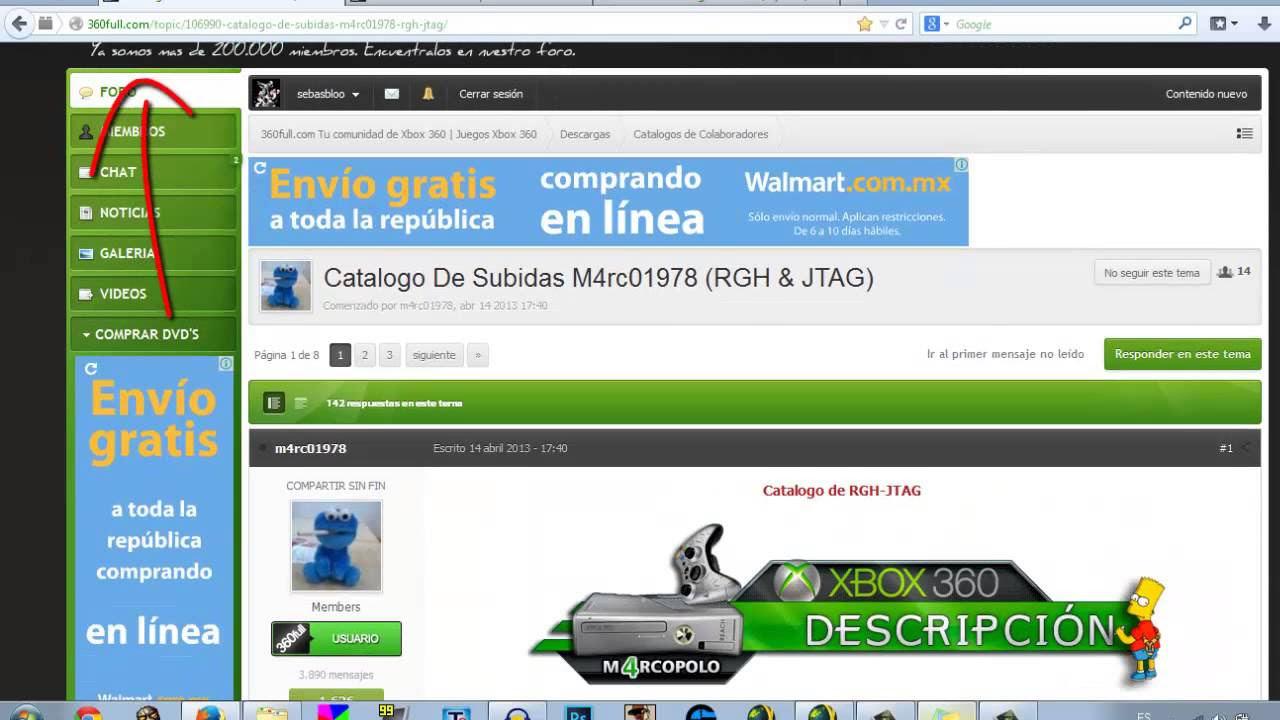The width and height of the screenshot is (1280, 720).
Task: Click the Walmart banner ad info icon
Action: point(961,165)
